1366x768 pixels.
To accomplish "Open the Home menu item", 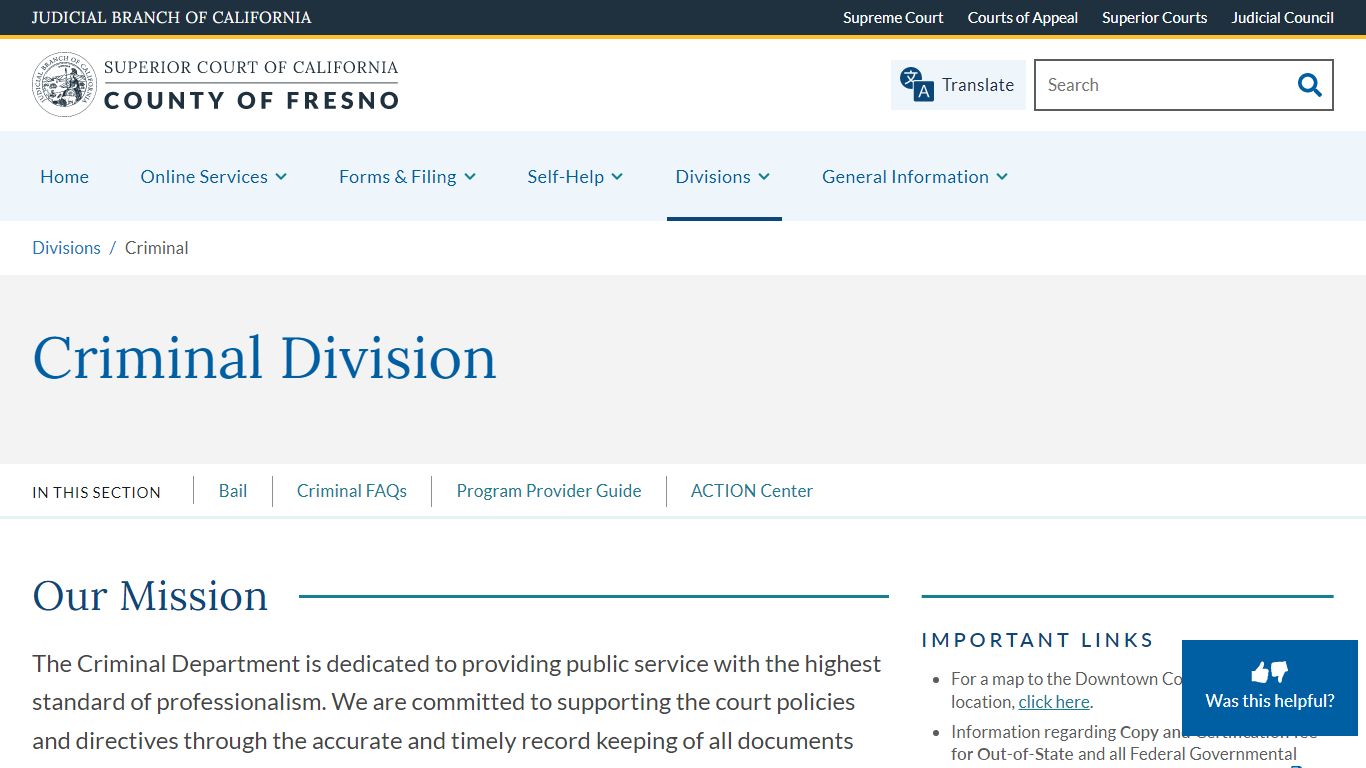I will coord(64,176).
